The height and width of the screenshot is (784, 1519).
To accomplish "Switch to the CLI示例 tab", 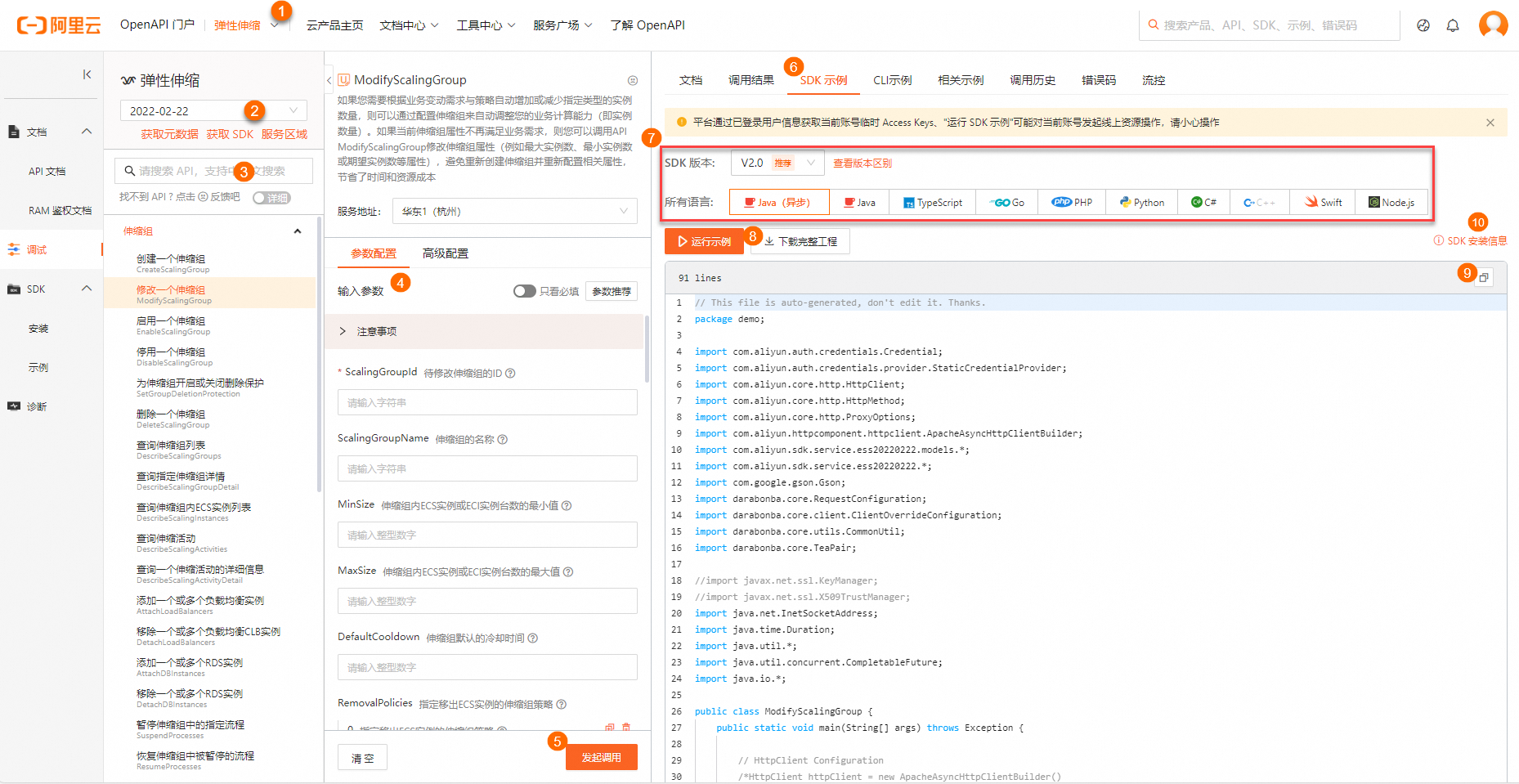I will tap(892, 80).
